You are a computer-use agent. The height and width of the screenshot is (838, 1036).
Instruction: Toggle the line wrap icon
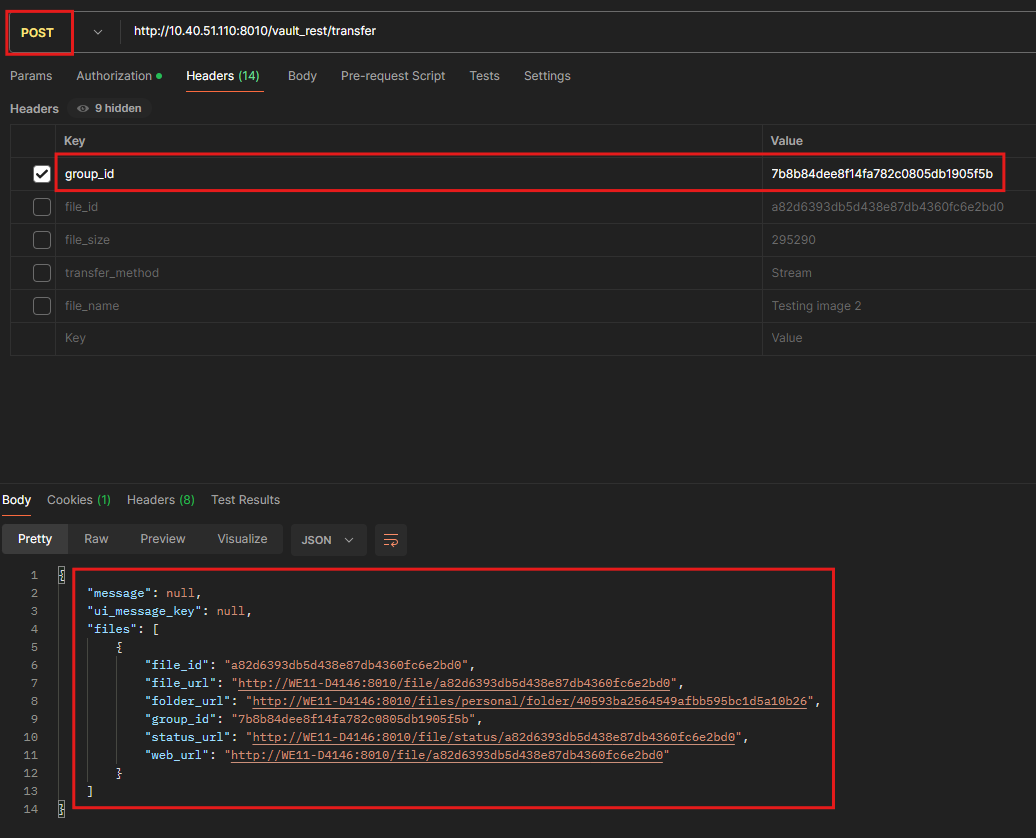[x=390, y=540]
